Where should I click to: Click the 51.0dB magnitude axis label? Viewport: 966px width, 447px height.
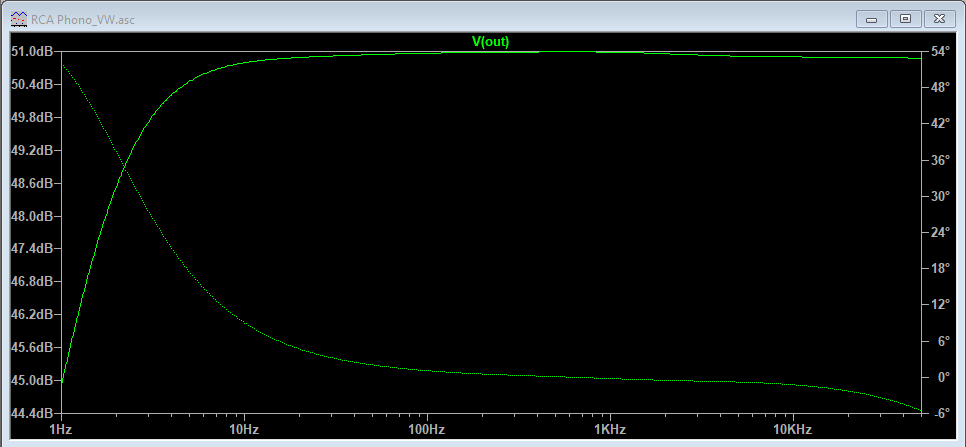pyautogui.click(x=31, y=51)
